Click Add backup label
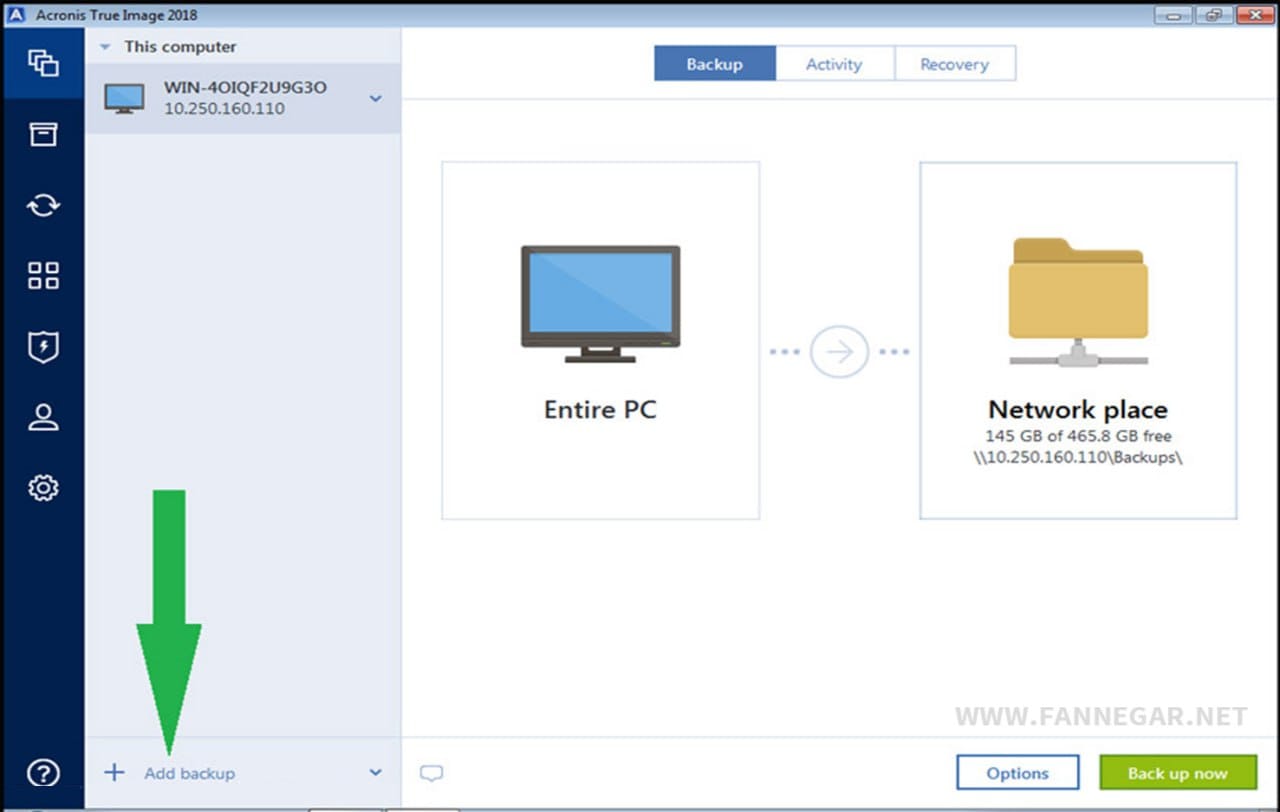1280x812 pixels. click(x=189, y=773)
